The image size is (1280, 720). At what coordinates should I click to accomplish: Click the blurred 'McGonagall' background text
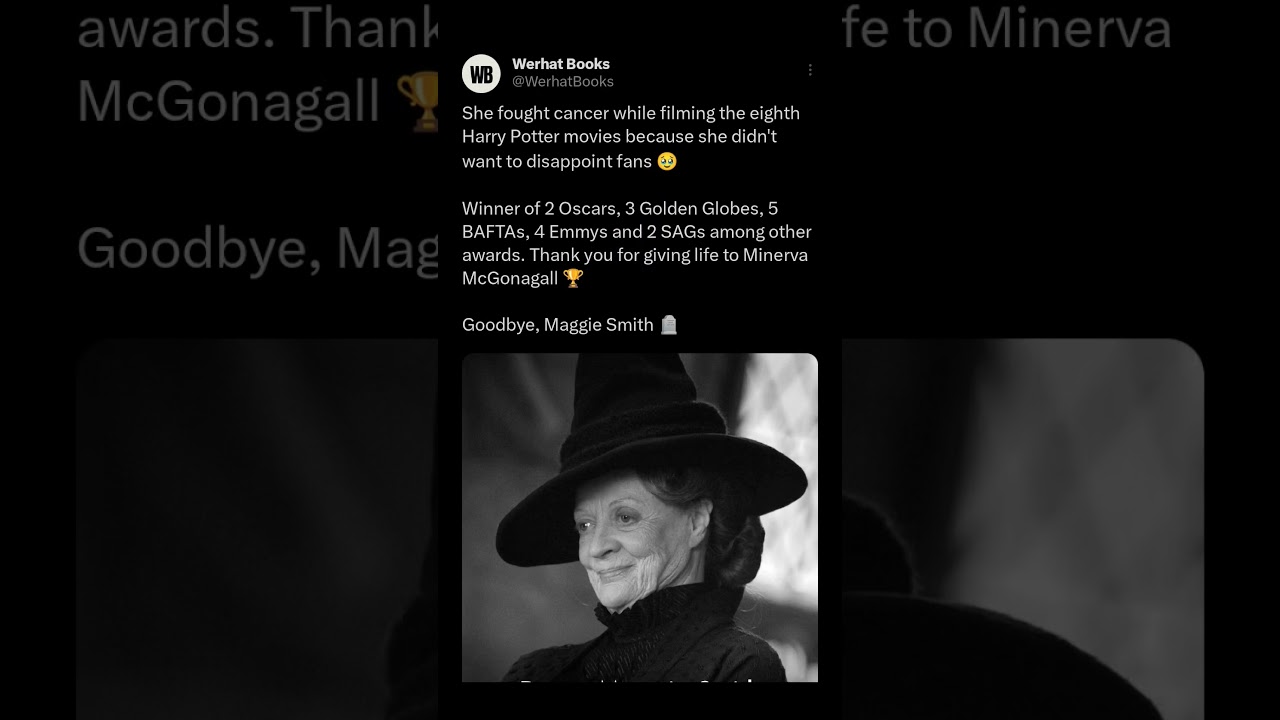[x=229, y=100]
